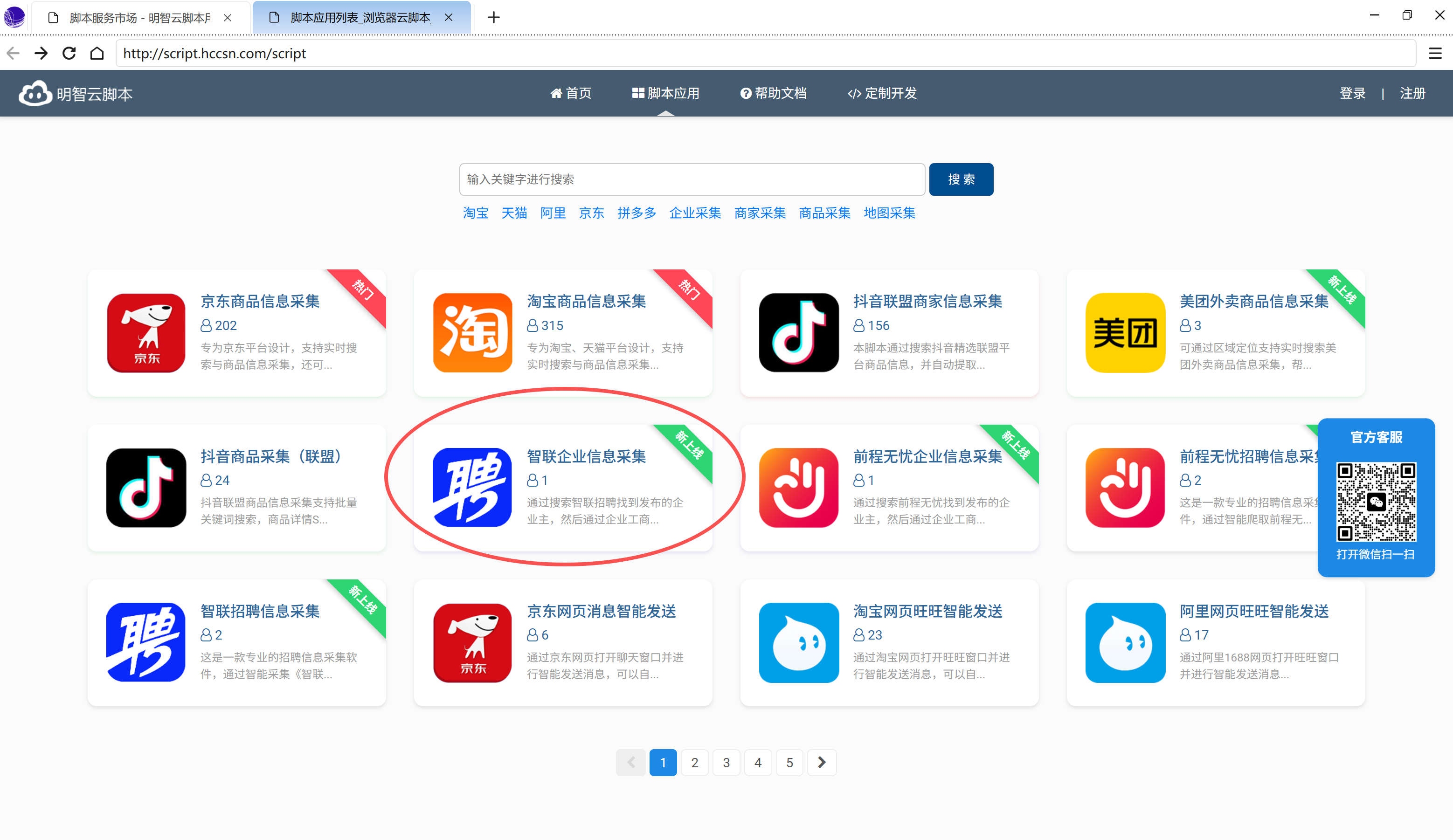This screenshot has height=840, width=1453.
Task: Filter by 天猫 keyword link
Action: [514, 213]
